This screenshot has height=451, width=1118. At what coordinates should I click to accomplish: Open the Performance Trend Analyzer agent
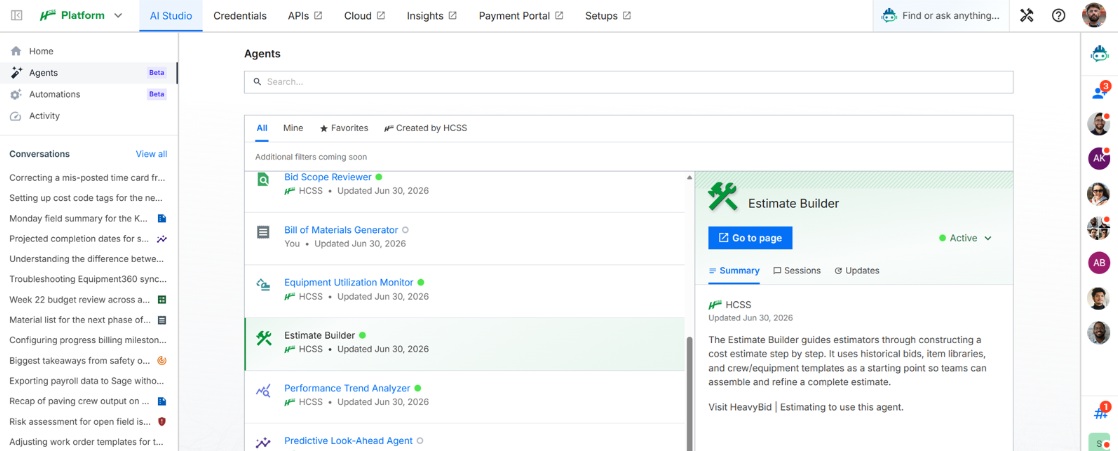[347, 388]
